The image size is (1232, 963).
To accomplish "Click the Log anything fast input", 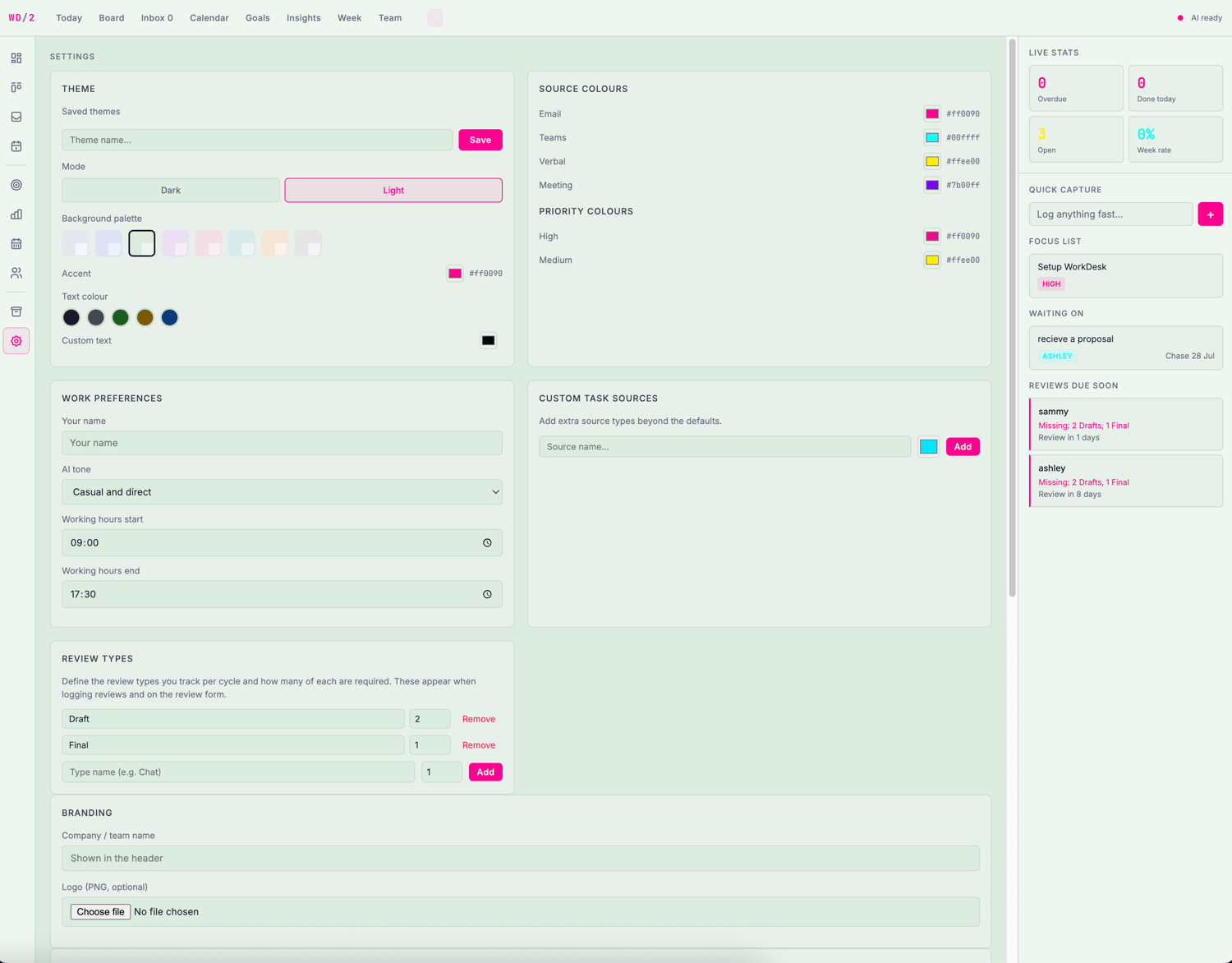I will click(1110, 214).
